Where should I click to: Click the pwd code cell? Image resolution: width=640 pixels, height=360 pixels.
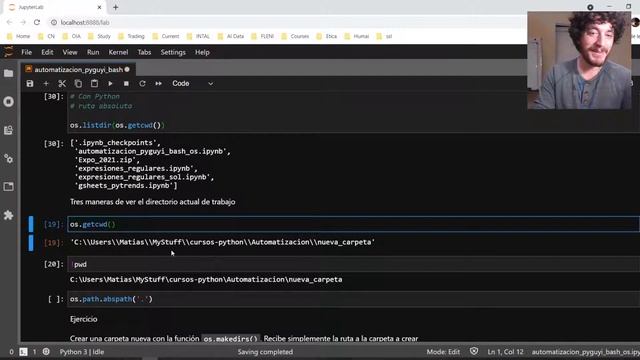[x=353, y=264]
